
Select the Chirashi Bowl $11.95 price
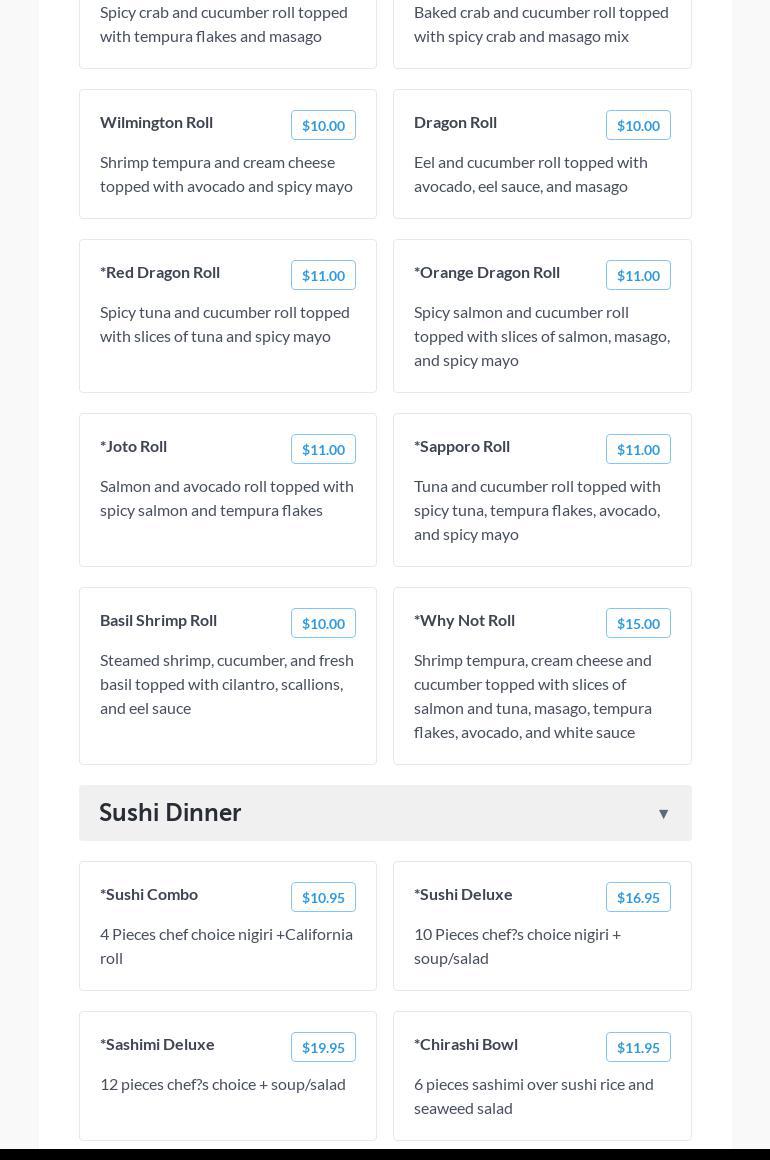[637, 1048]
